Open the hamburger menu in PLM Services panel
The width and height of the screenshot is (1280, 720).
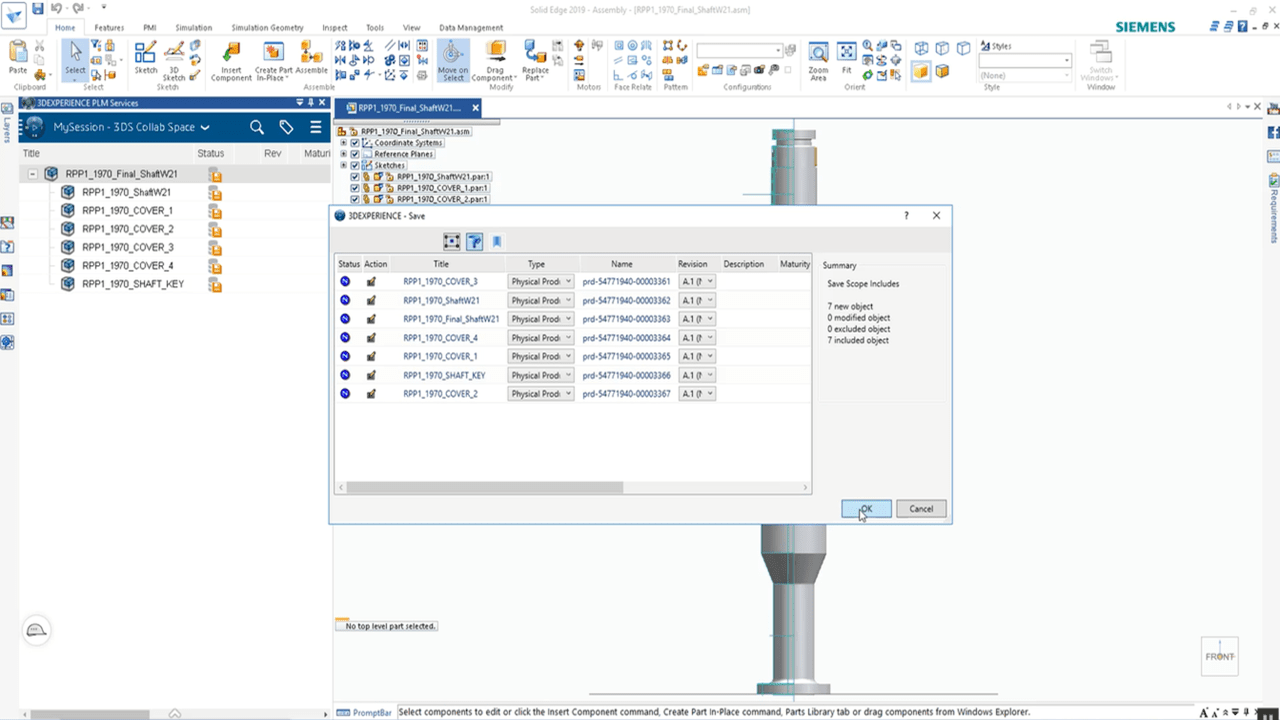315,127
